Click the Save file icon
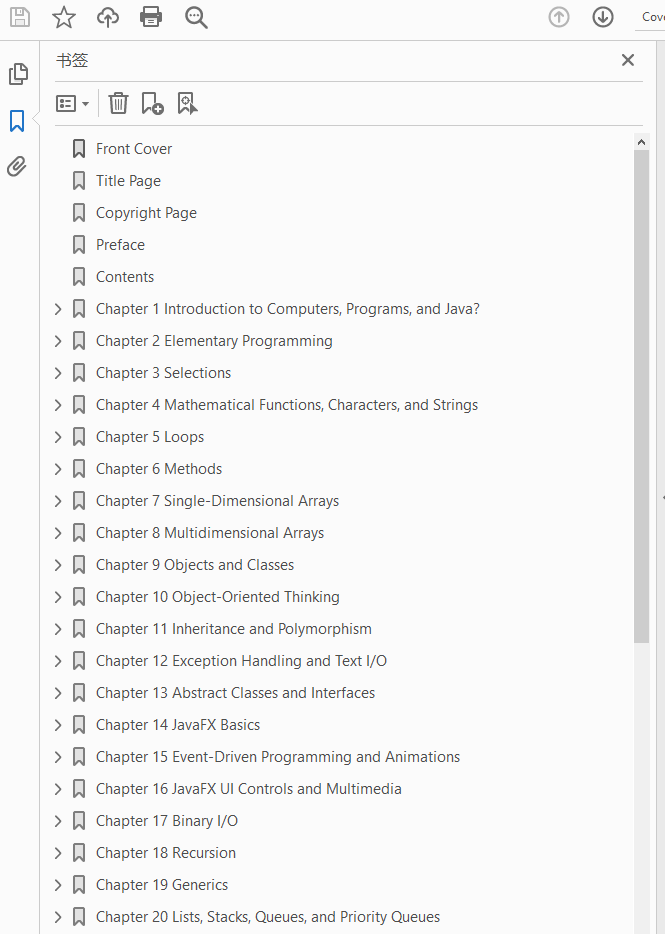Screen dimensions: 665x934 click(x=20, y=17)
